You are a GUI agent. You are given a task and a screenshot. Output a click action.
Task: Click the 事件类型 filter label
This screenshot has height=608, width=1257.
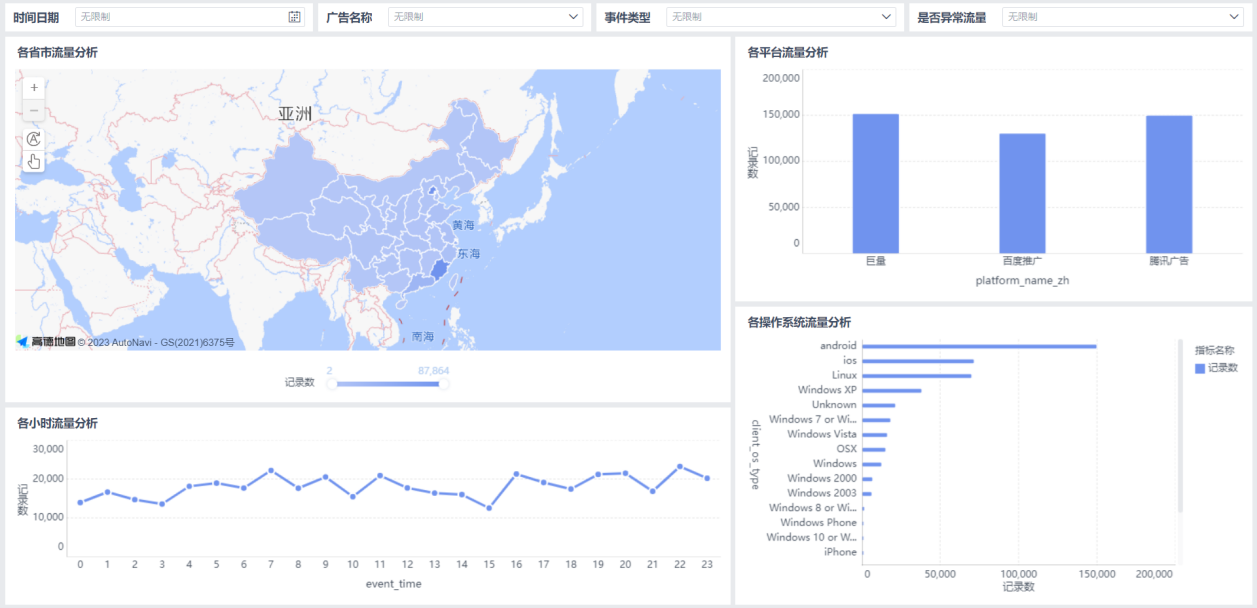pyautogui.click(x=627, y=17)
